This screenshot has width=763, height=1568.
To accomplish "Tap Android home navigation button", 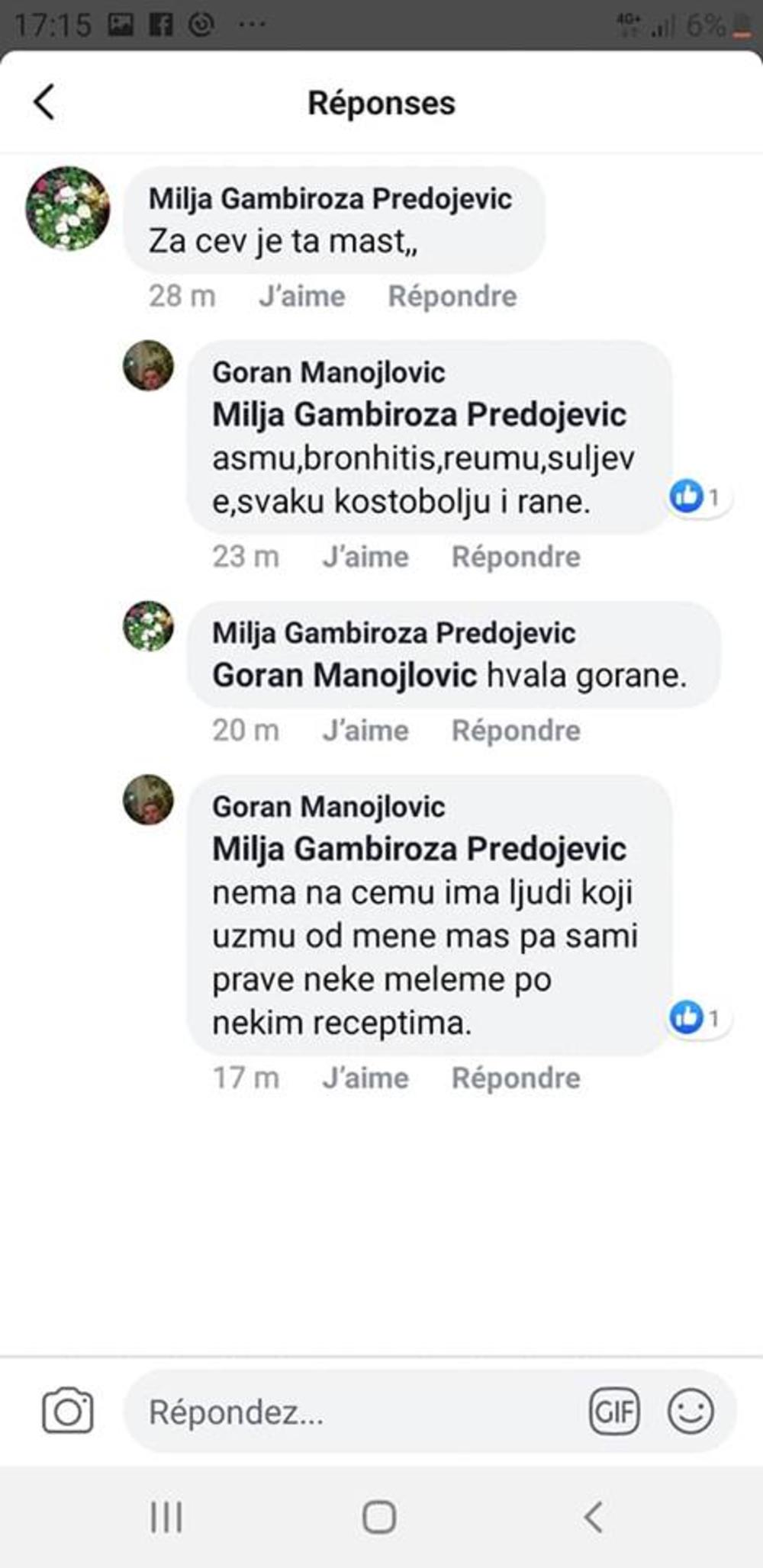I will tap(379, 1517).
